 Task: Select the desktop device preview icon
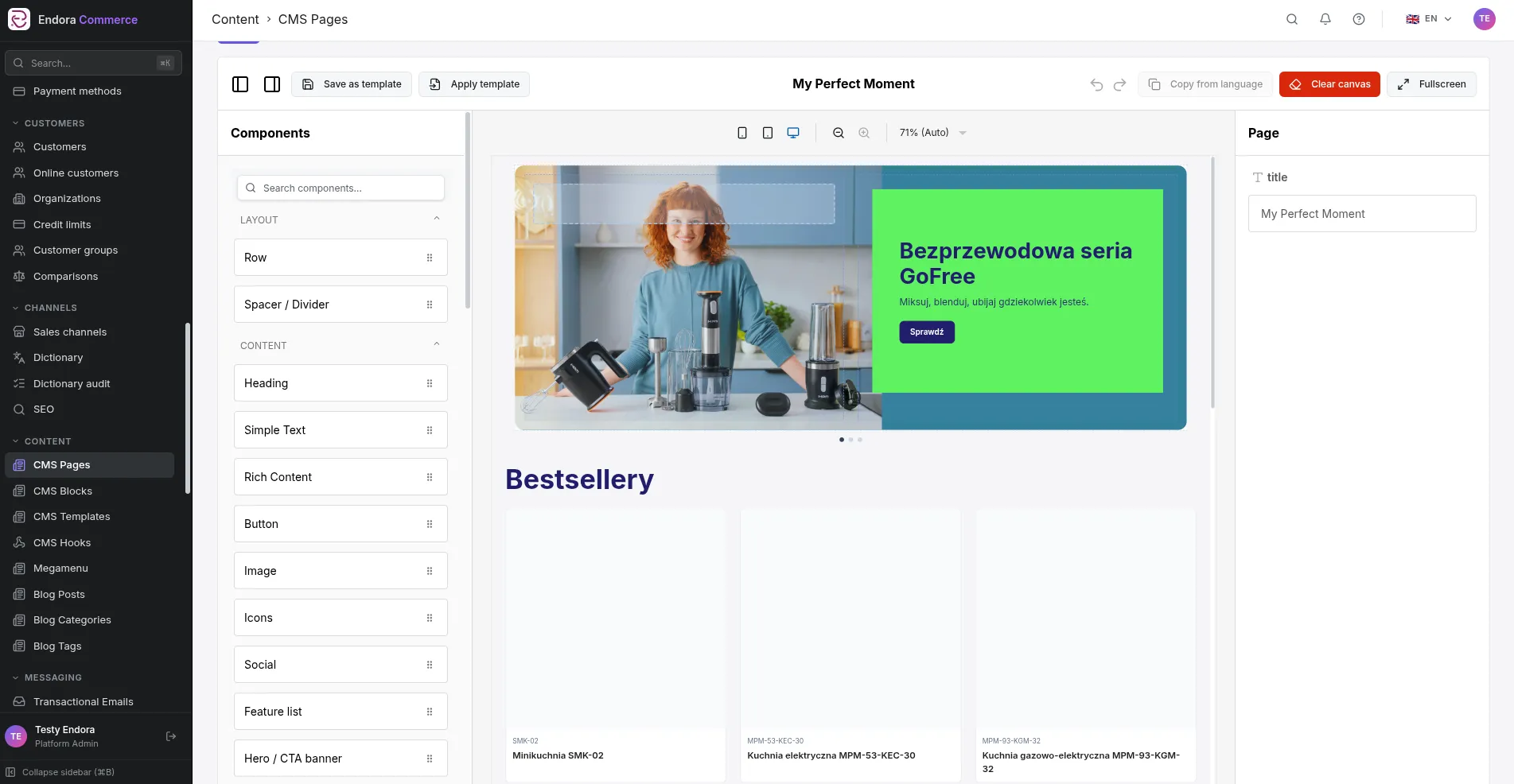pyautogui.click(x=793, y=133)
